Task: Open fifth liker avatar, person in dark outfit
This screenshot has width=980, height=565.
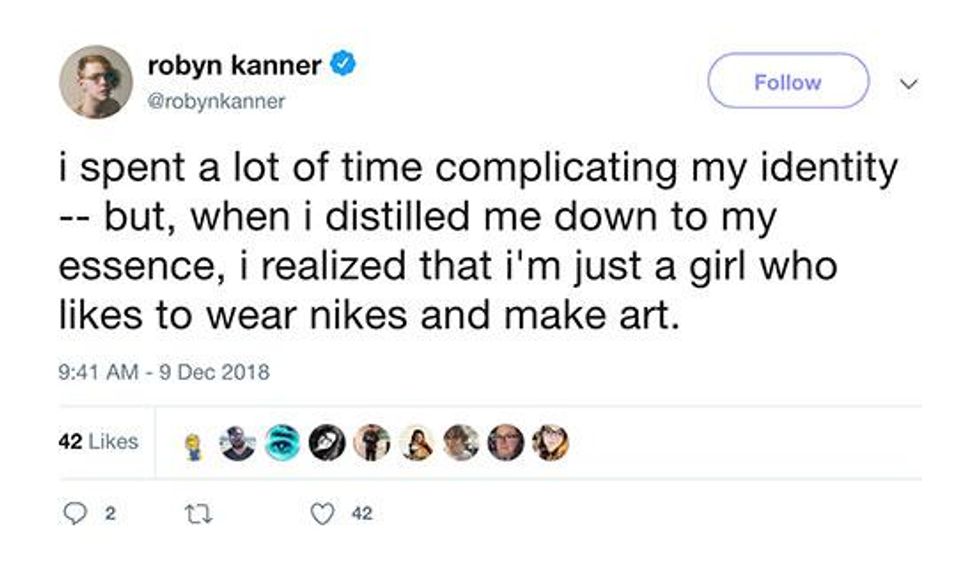Action: pos(372,442)
